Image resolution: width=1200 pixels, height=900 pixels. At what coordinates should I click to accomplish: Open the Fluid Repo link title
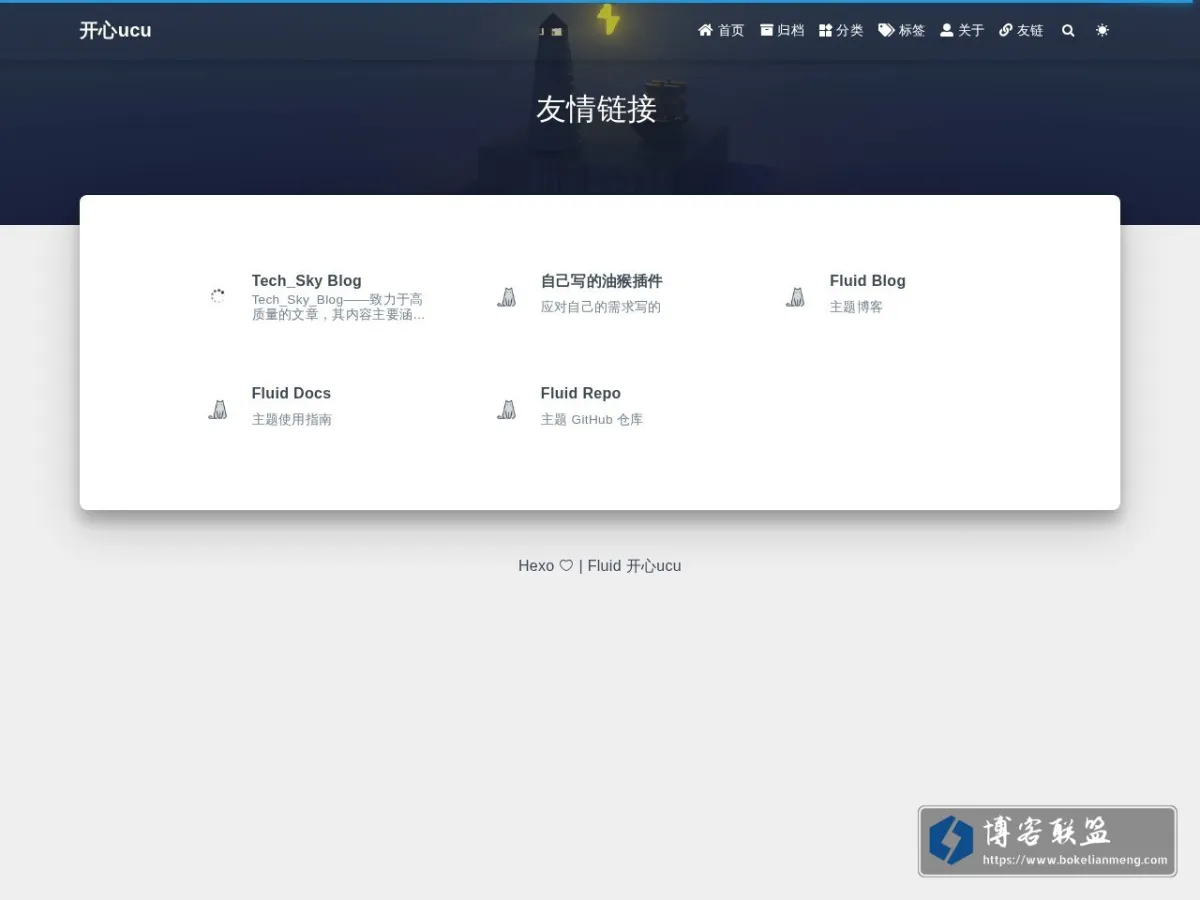click(x=581, y=393)
